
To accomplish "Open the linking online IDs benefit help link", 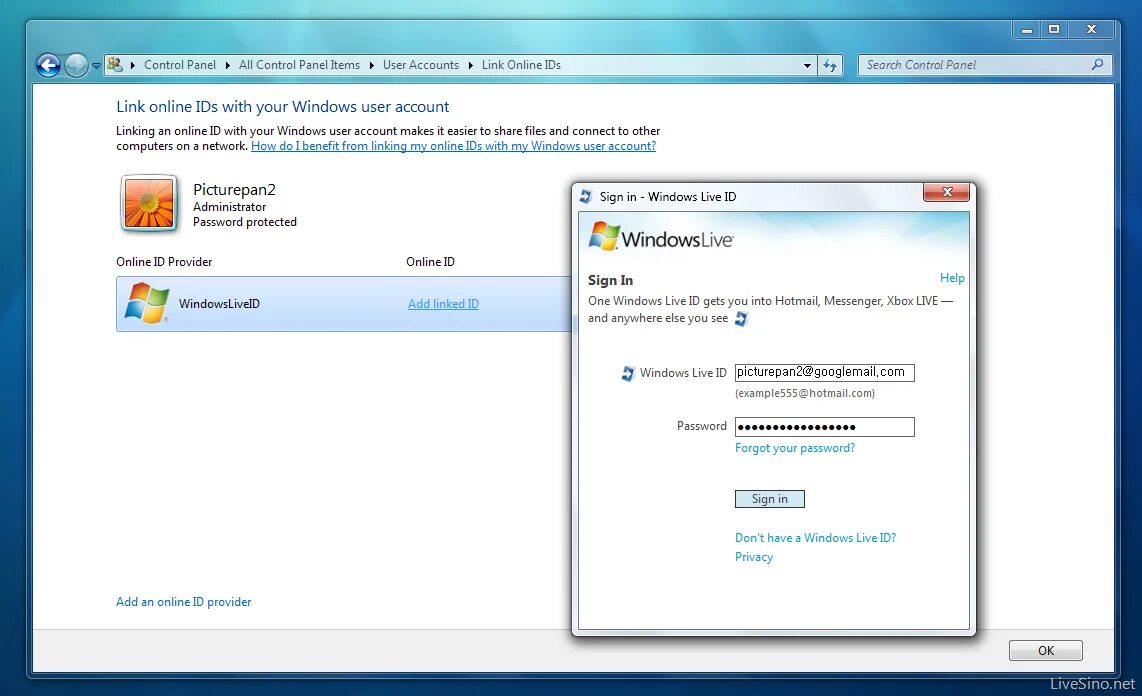I will point(453,146).
